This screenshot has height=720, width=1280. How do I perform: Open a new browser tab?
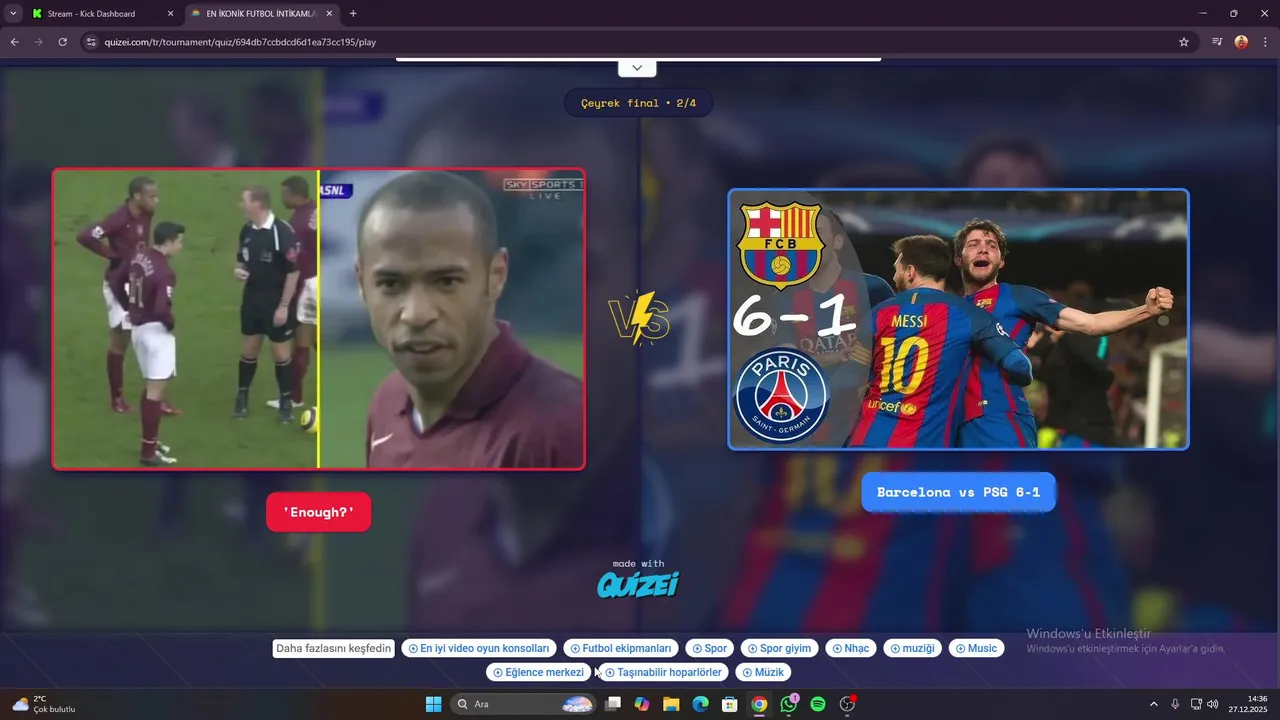(x=353, y=14)
